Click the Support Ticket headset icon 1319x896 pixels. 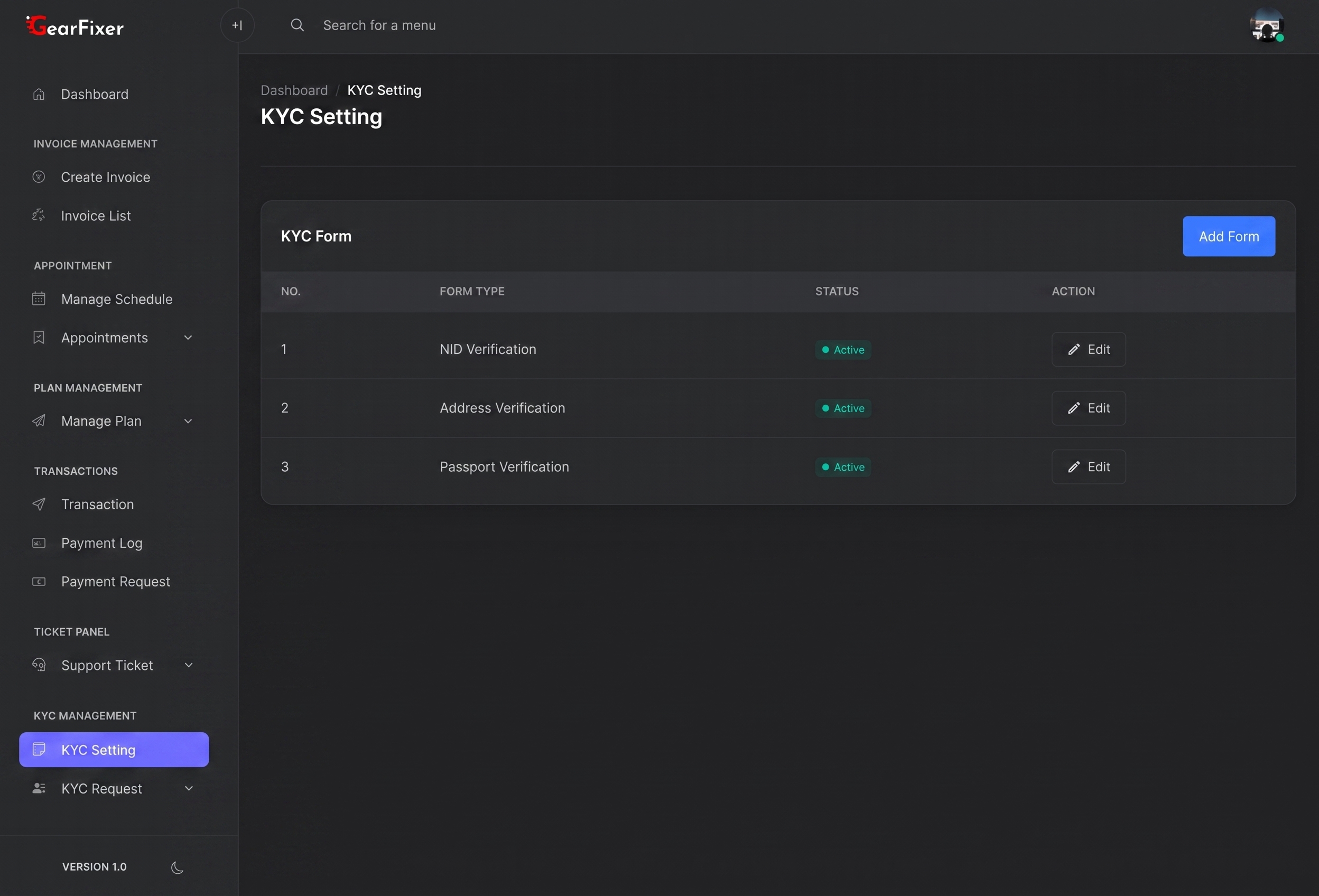click(x=39, y=665)
